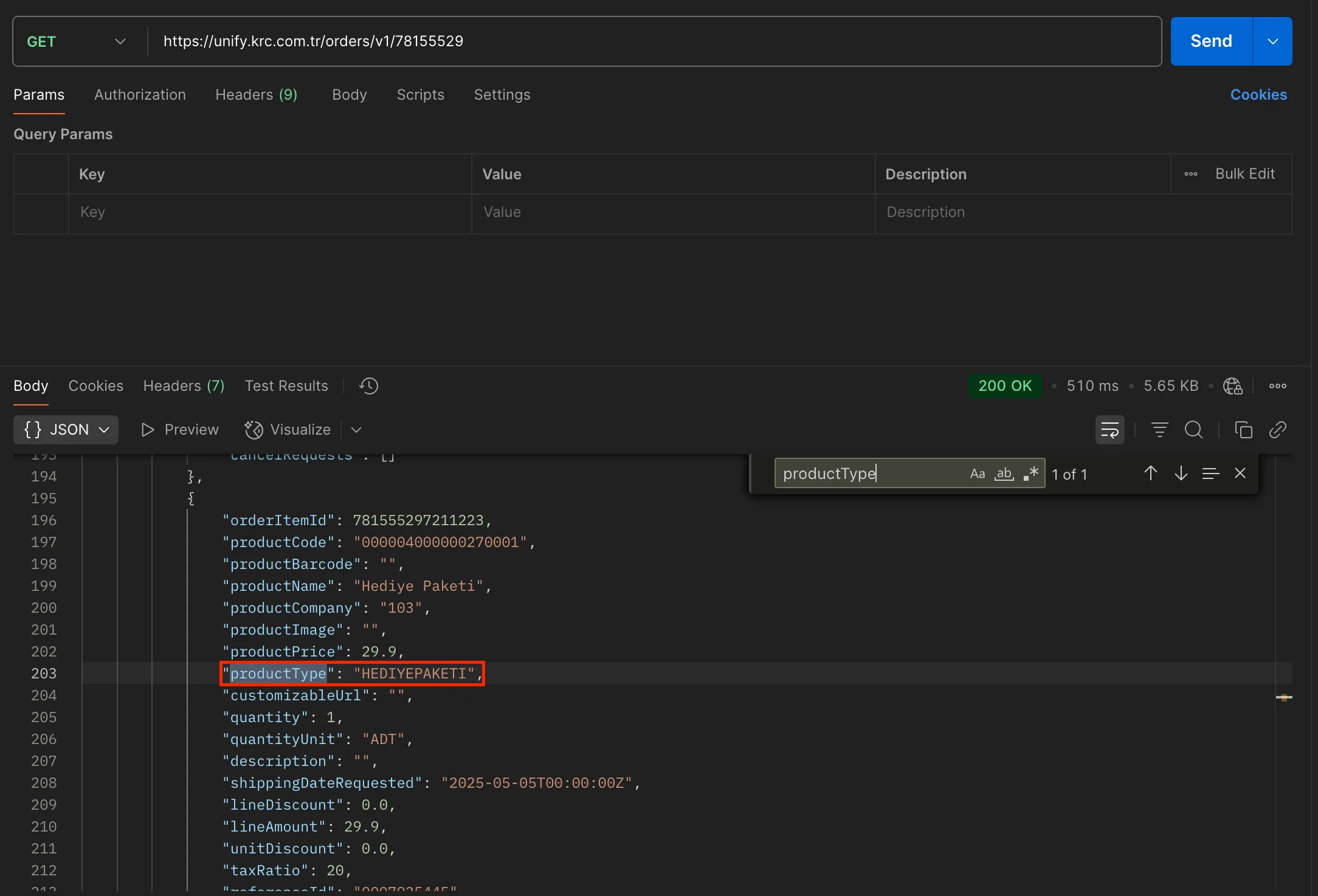Image resolution: width=1318 pixels, height=896 pixels.
Task: Click the Preview button
Action: (x=179, y=430)
